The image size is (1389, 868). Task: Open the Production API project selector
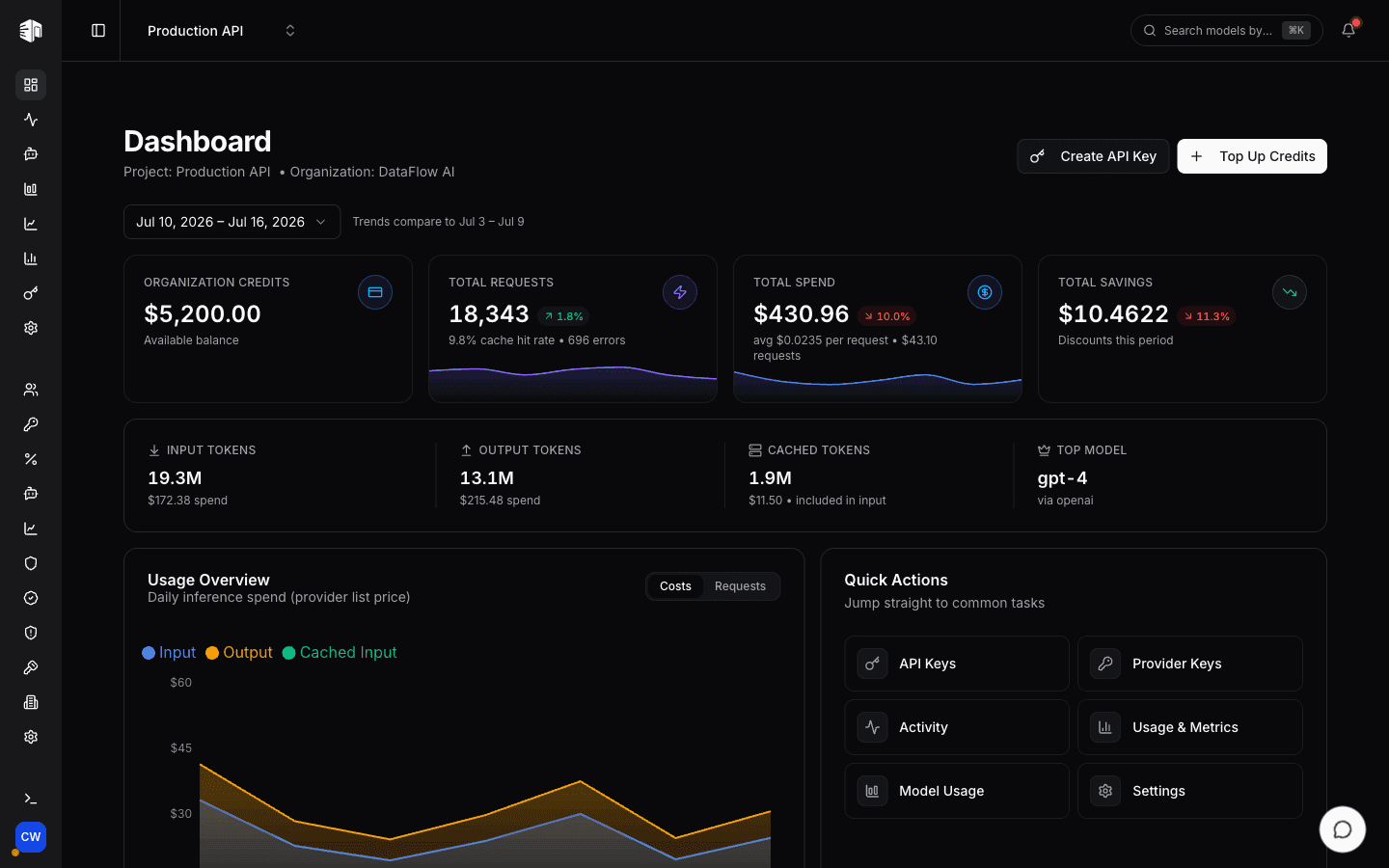point(221,31)
